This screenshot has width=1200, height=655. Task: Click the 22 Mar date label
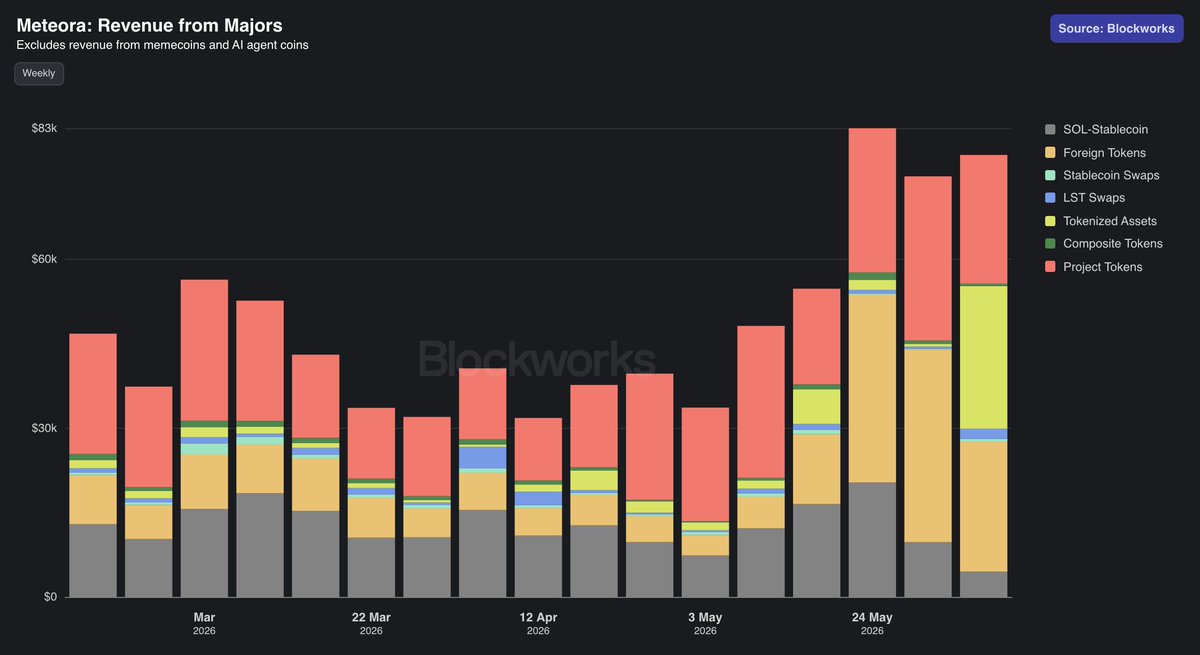(x=371, y=618)
